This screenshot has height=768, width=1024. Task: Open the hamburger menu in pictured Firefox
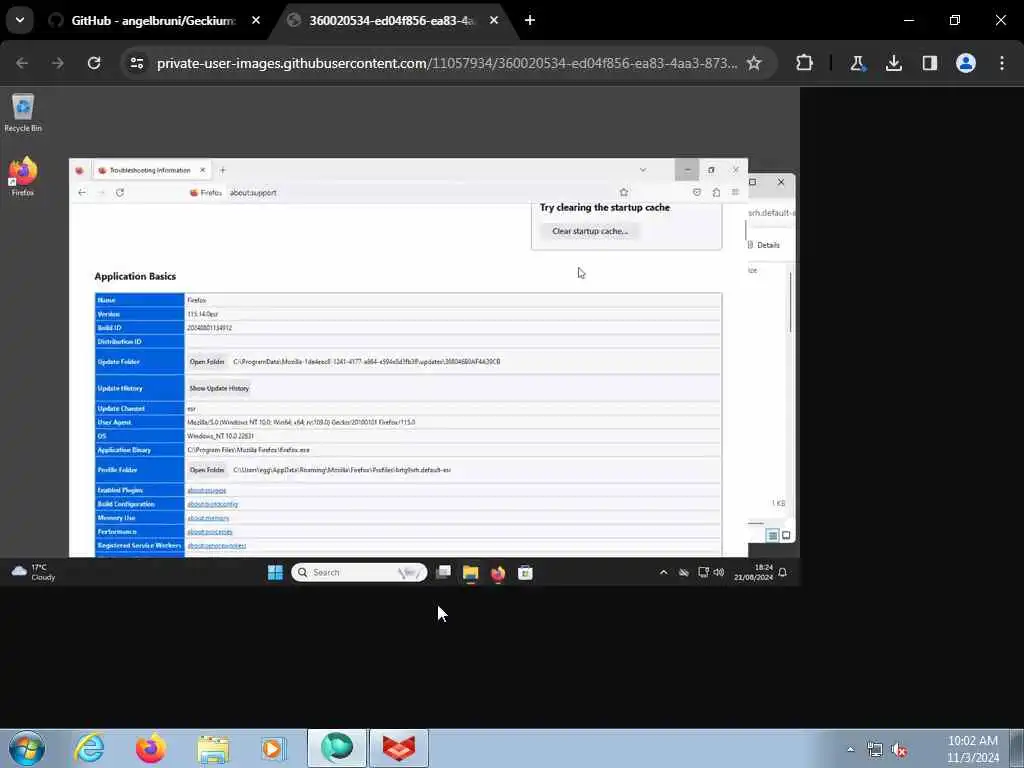(x=735, y=193)
